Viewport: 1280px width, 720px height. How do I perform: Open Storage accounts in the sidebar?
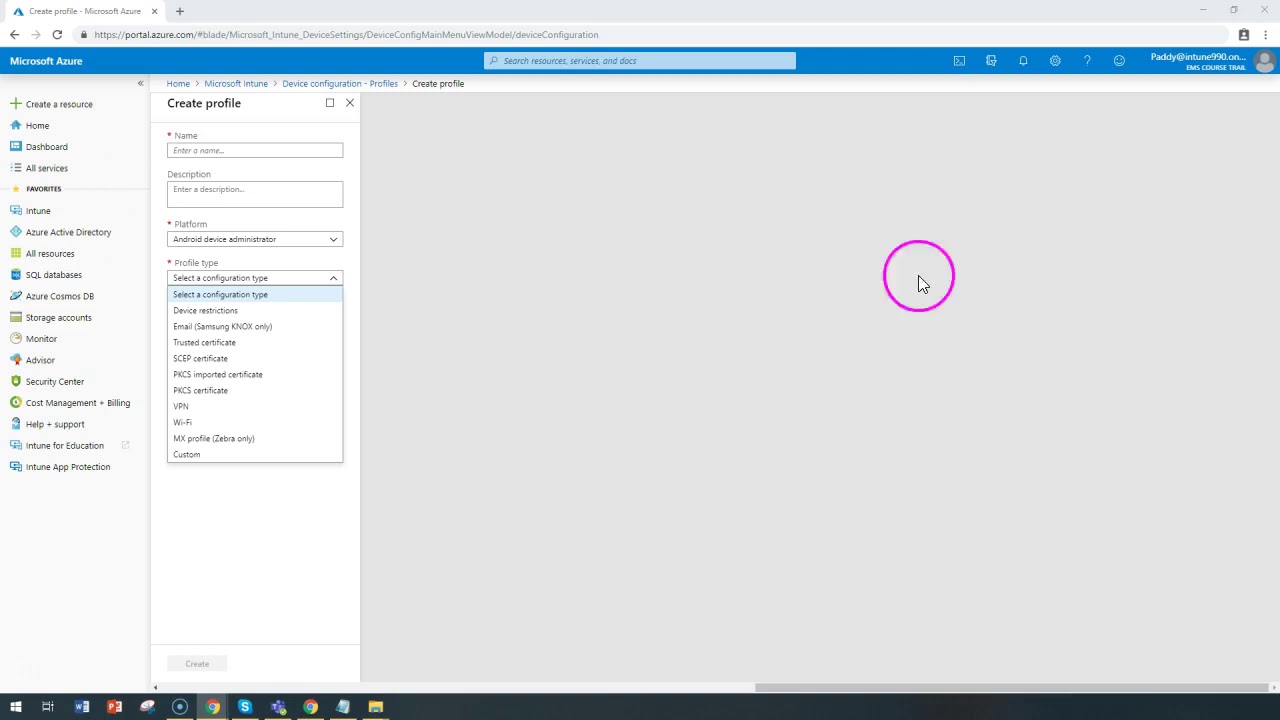pyautogui.click(x=58, y=318)
